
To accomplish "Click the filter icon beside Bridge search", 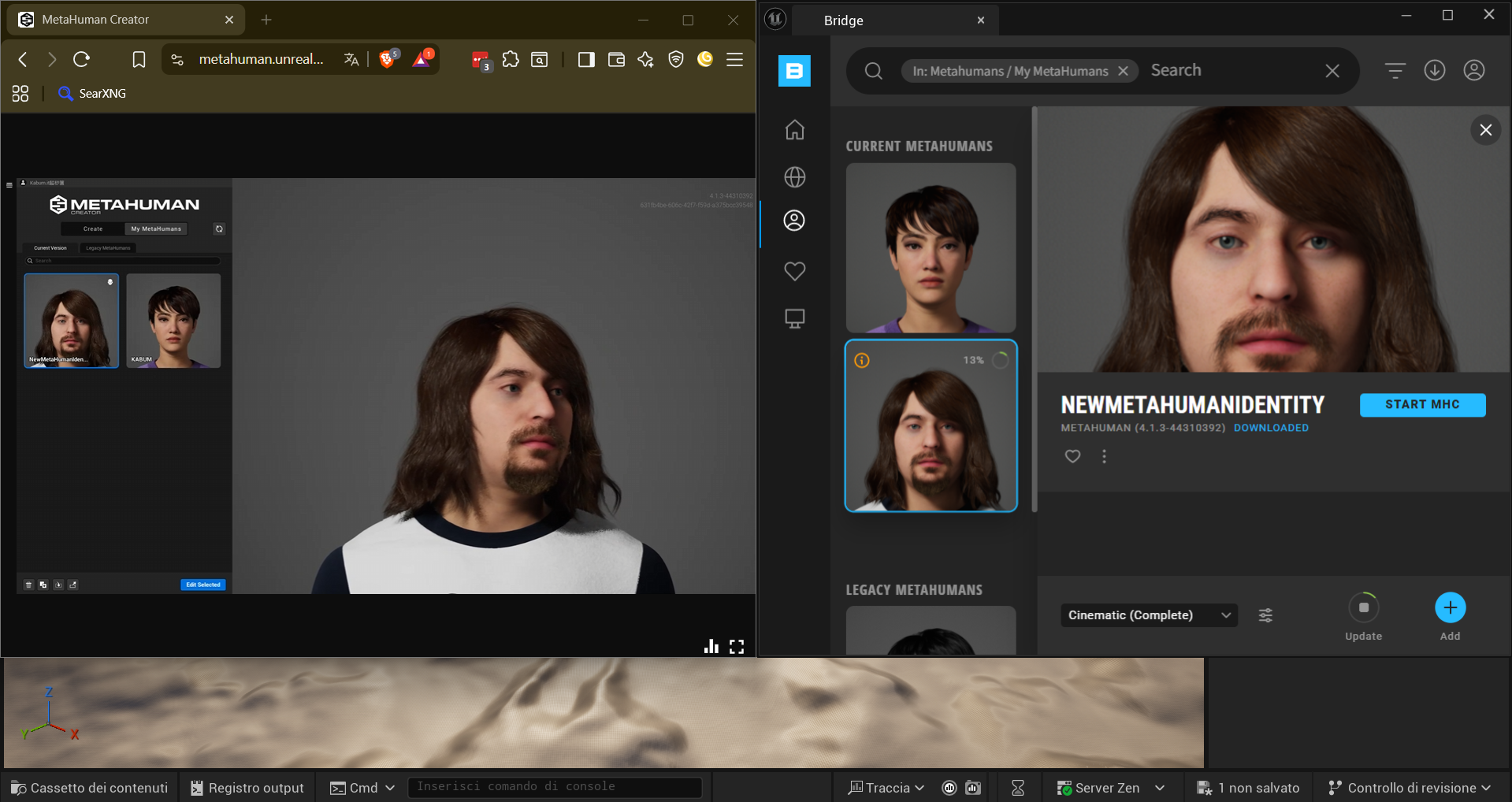I will (1395, 71).
